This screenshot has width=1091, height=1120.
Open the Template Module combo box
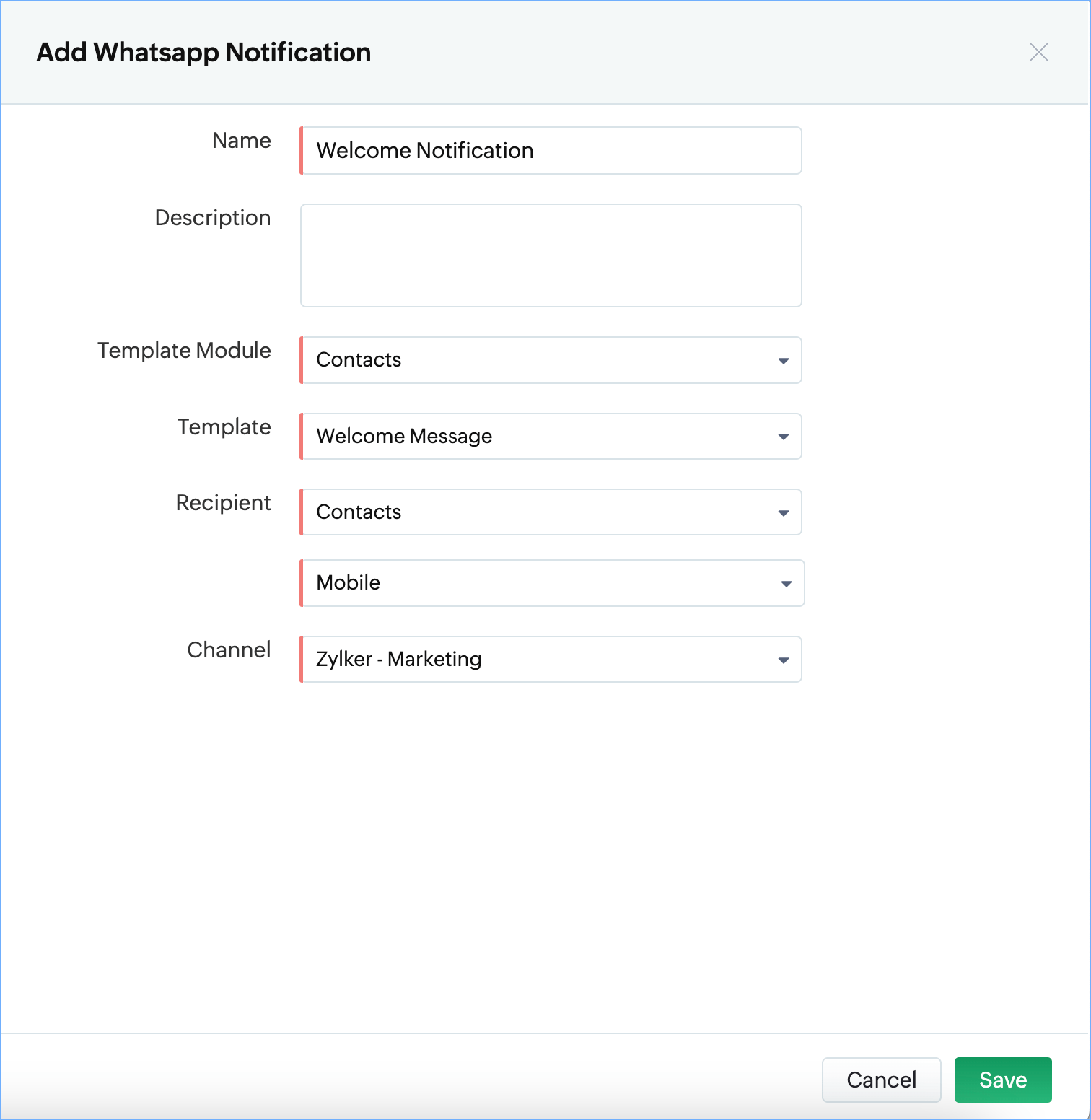[541, 360]
